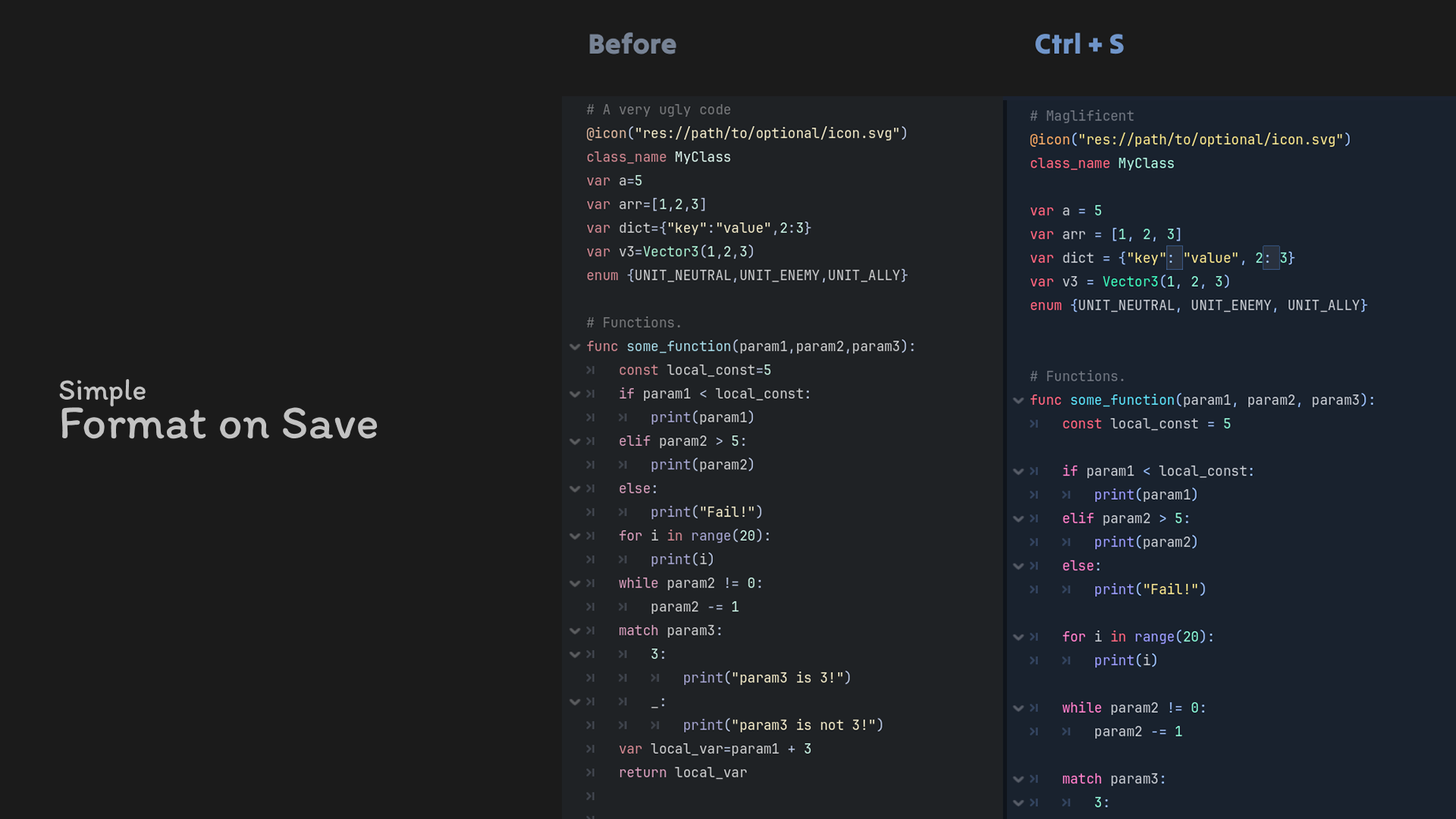Click 'Vector3' in the formatted code

1130,282
